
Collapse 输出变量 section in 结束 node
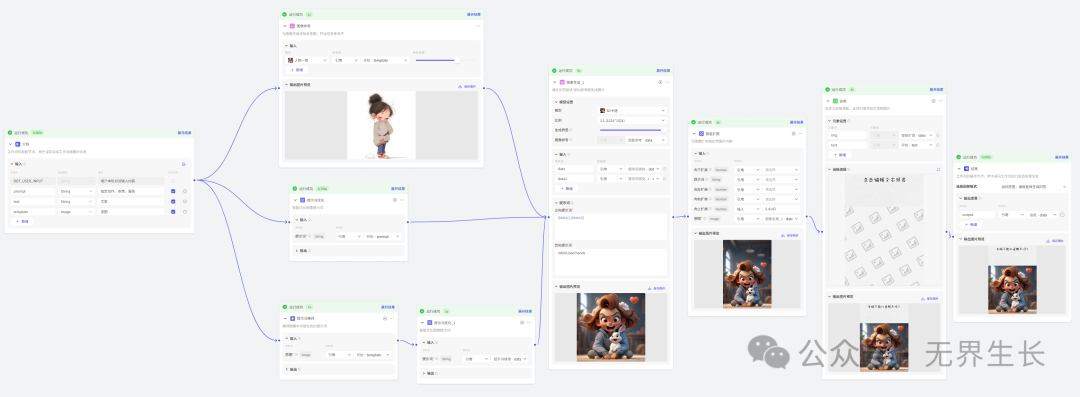coord(960,198)
